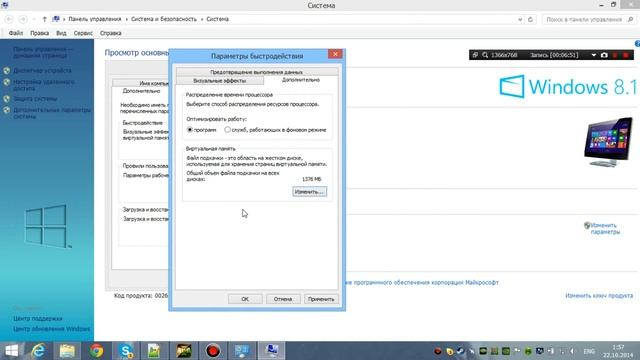This screenshot has height=360, width=640.
Task: Stop the recording with red stop button
Action: 626,55
